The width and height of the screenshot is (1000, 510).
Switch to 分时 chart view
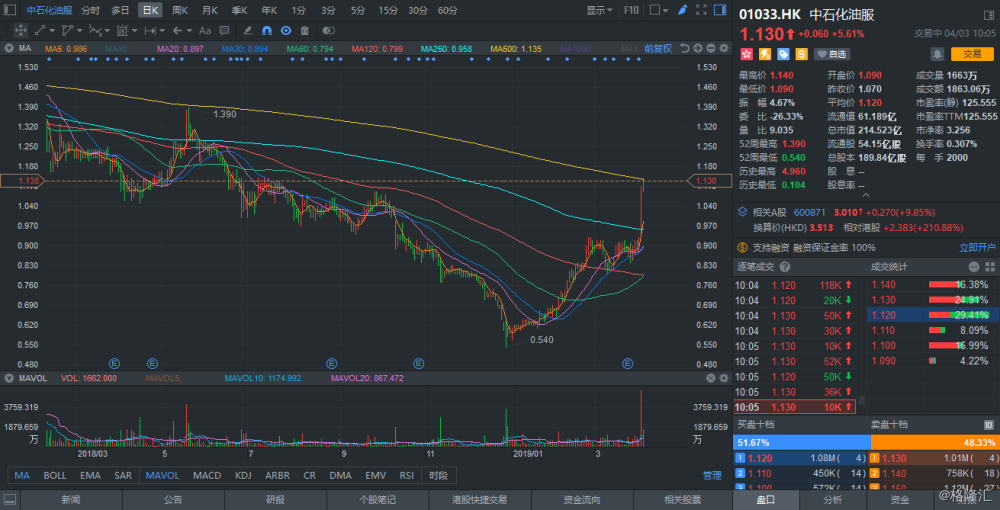[x=91, y=10]
